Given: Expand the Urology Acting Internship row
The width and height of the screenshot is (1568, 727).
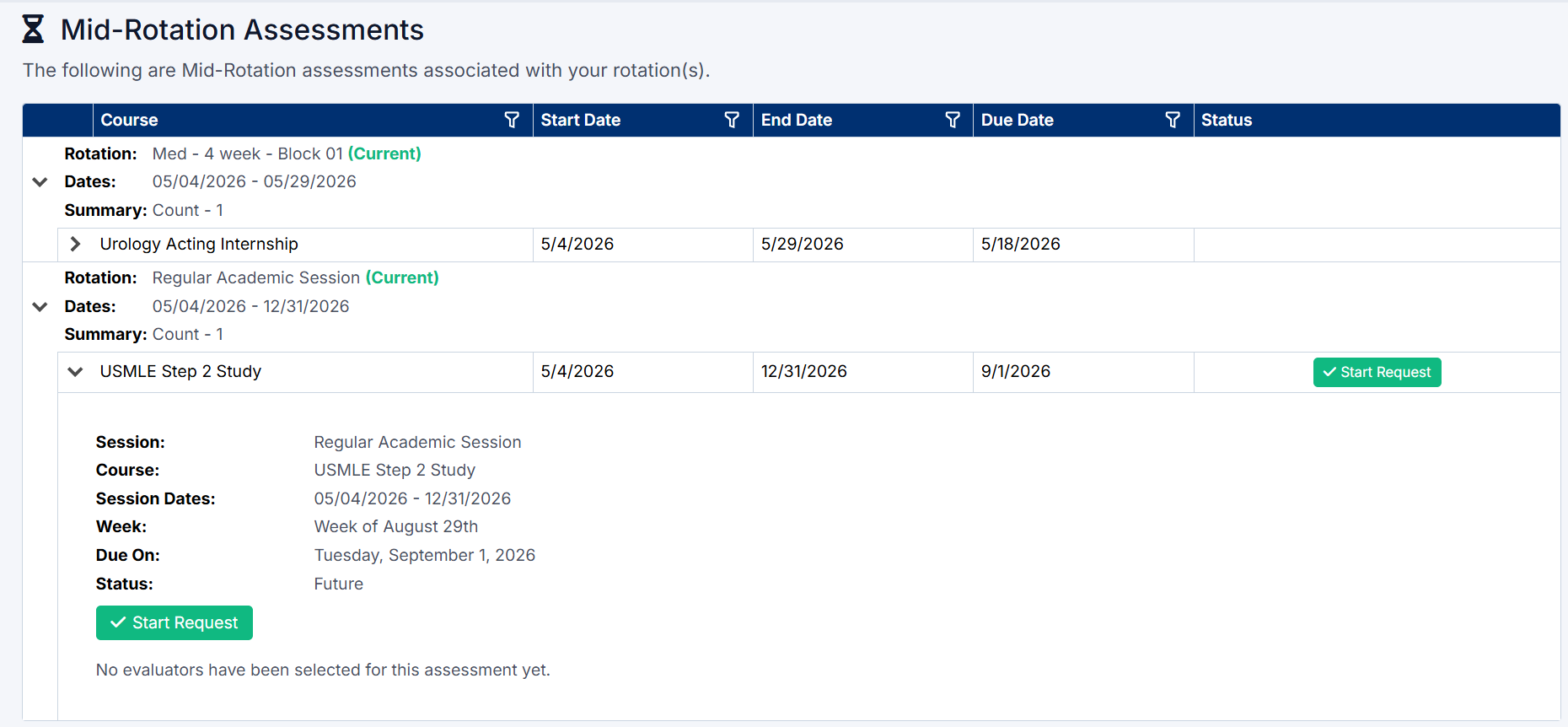Looking at the screenshot, I should (76, 244).
